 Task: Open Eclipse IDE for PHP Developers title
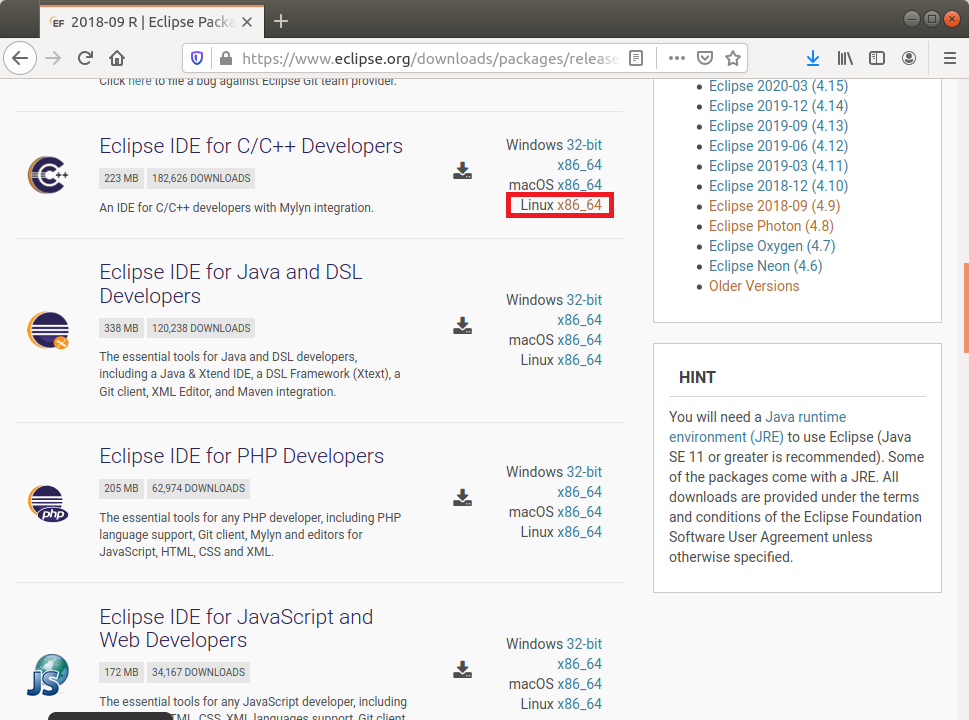click(242, 456)
